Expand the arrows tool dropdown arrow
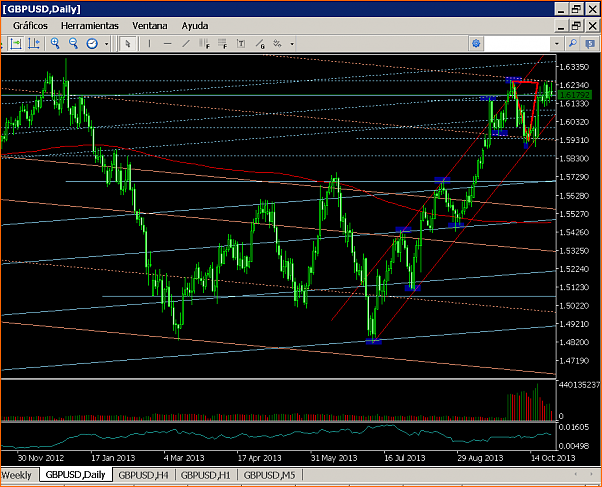This screenshot has height=487, width=602. coord(292,44)
